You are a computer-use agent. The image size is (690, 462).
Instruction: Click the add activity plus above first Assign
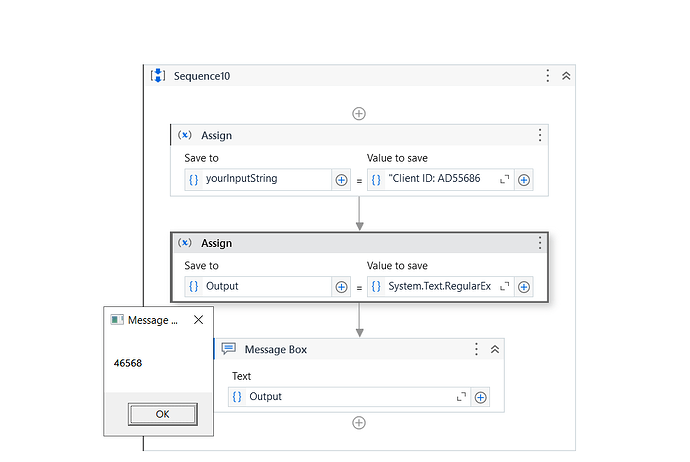359,113
